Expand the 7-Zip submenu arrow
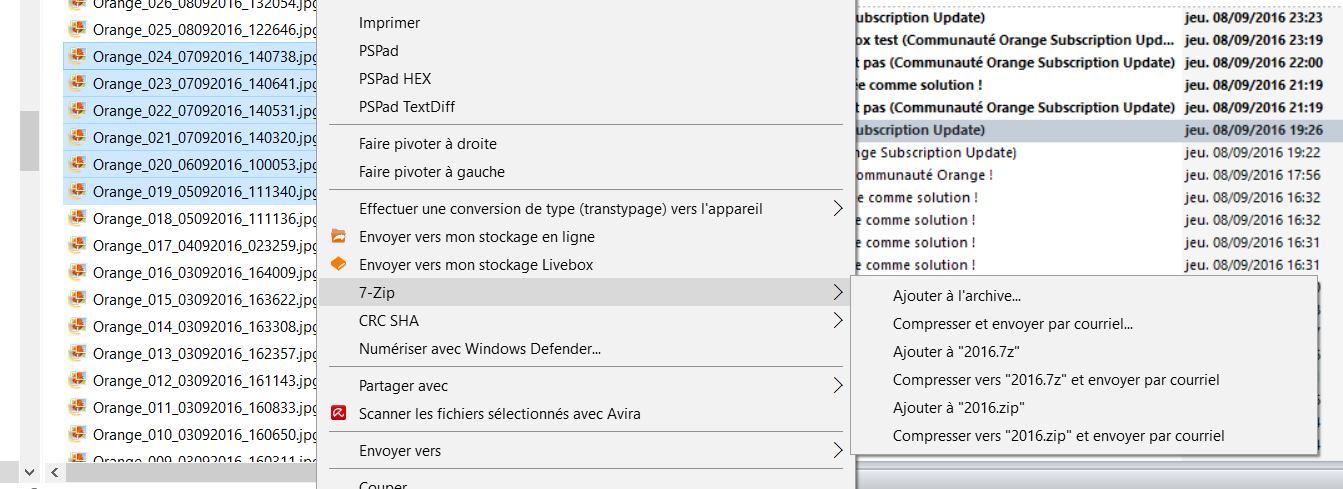 (837, 293)
